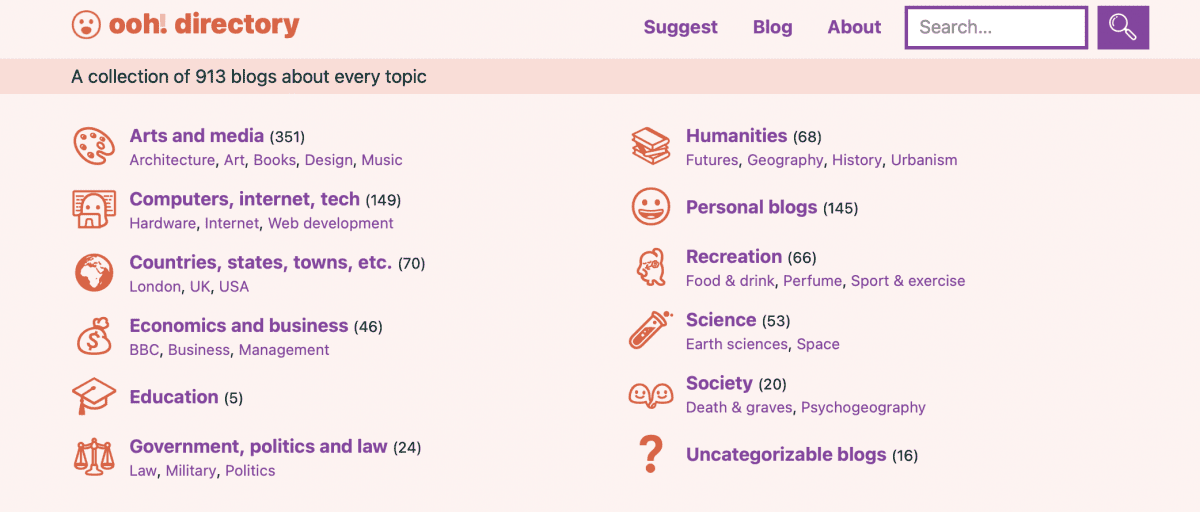Click the graduation cap Education icon
The height and width of the screenshot is (512, 1200).
94,397
